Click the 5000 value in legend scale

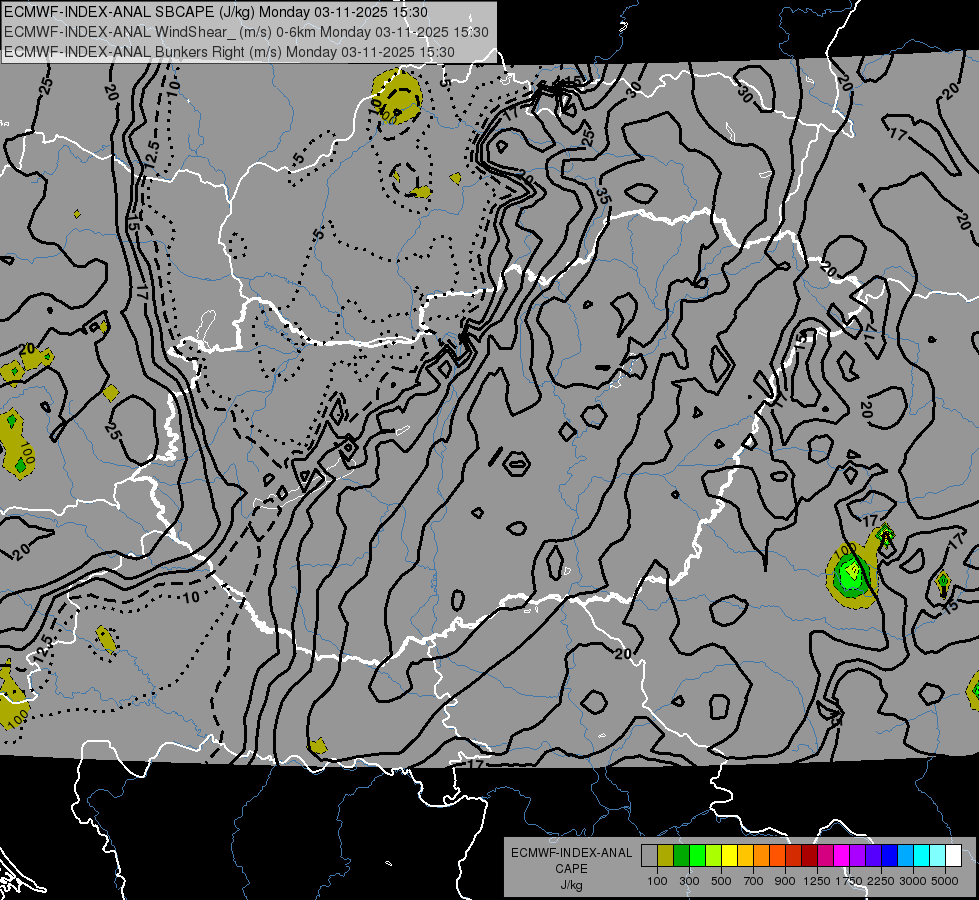pos(945,881)
